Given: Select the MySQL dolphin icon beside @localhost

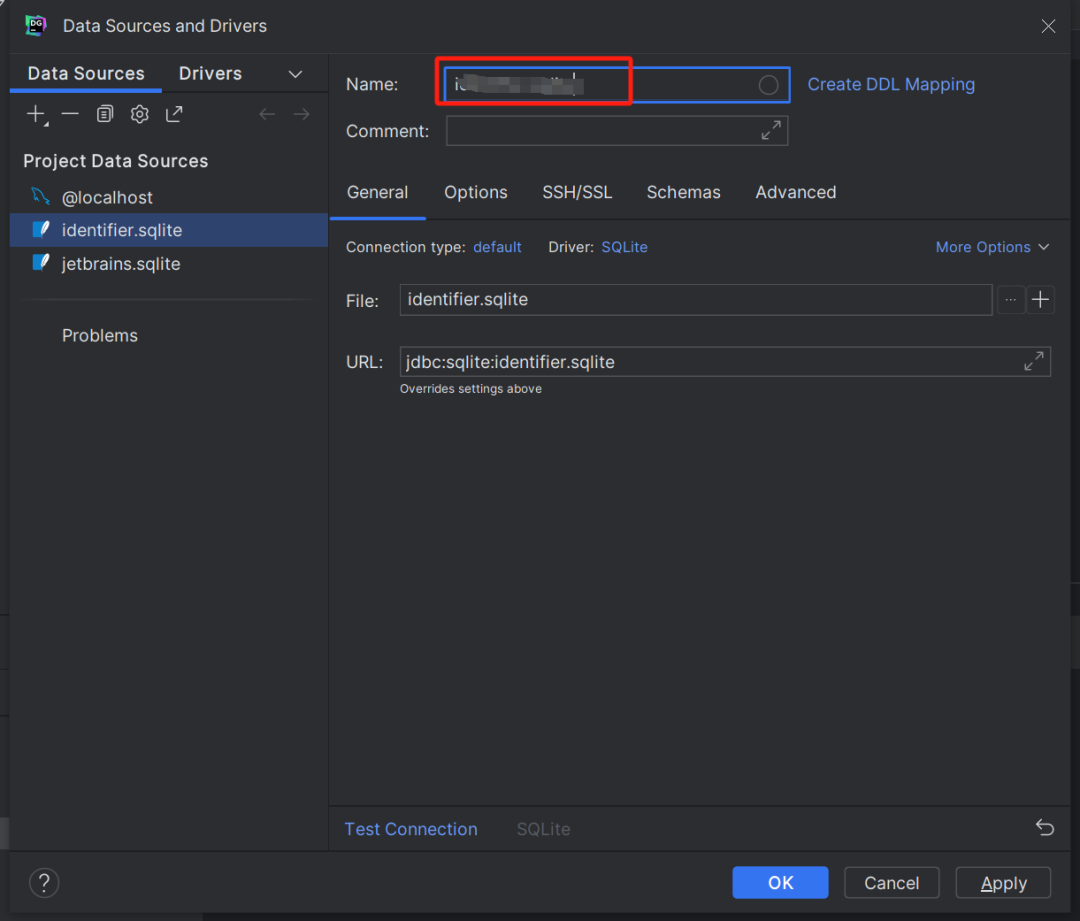Looking at the screenshot, I should [41, 197].
